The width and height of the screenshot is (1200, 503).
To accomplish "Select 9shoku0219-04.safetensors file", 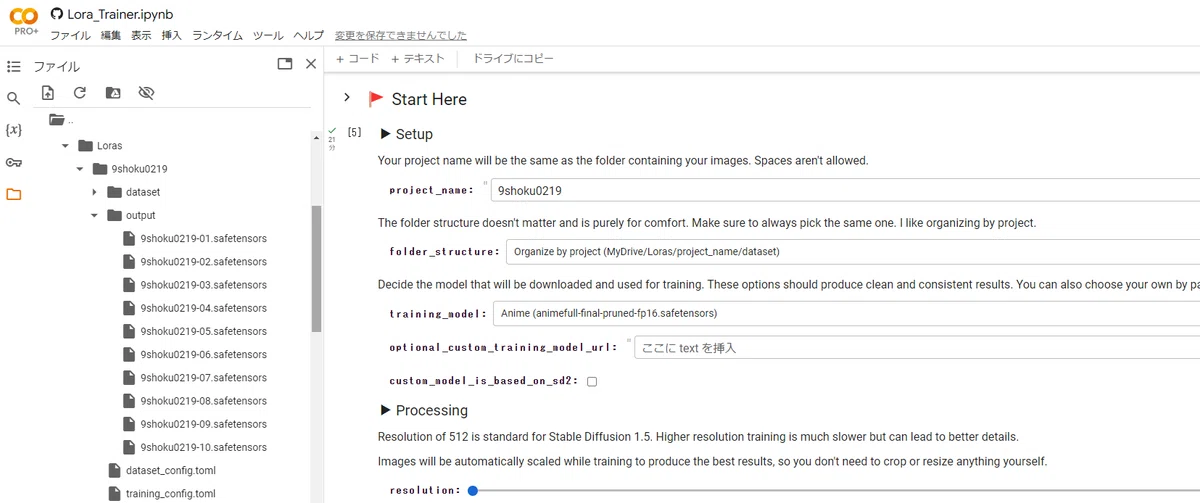I will (x=204, y=308).
